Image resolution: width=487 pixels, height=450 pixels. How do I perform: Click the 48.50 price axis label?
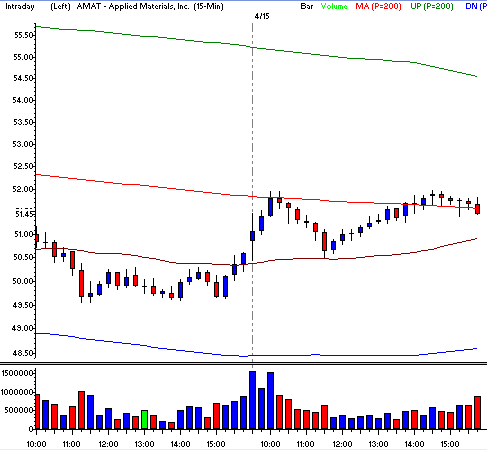click(23, 353)
